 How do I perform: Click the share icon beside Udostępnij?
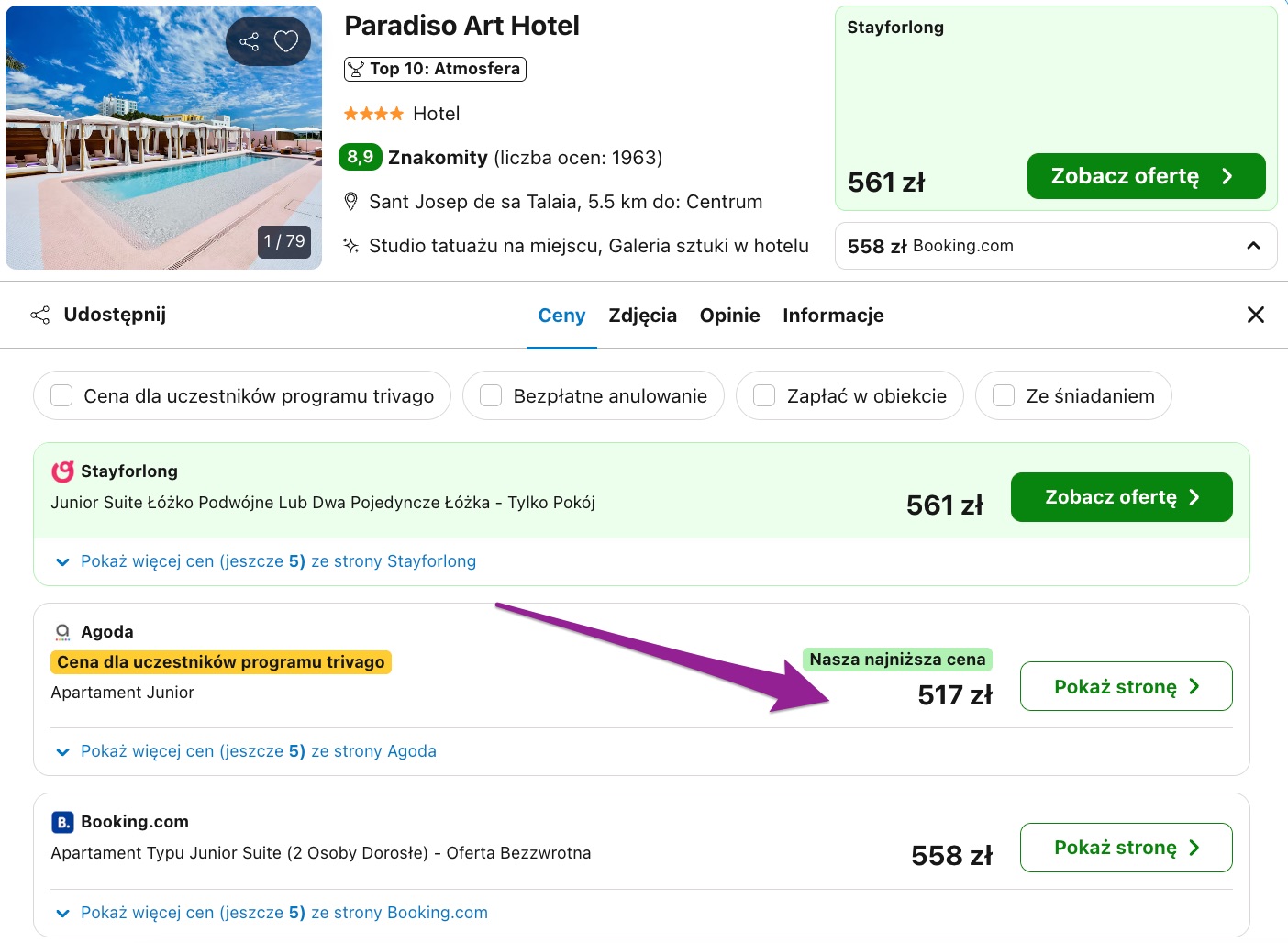coord(40,316)
